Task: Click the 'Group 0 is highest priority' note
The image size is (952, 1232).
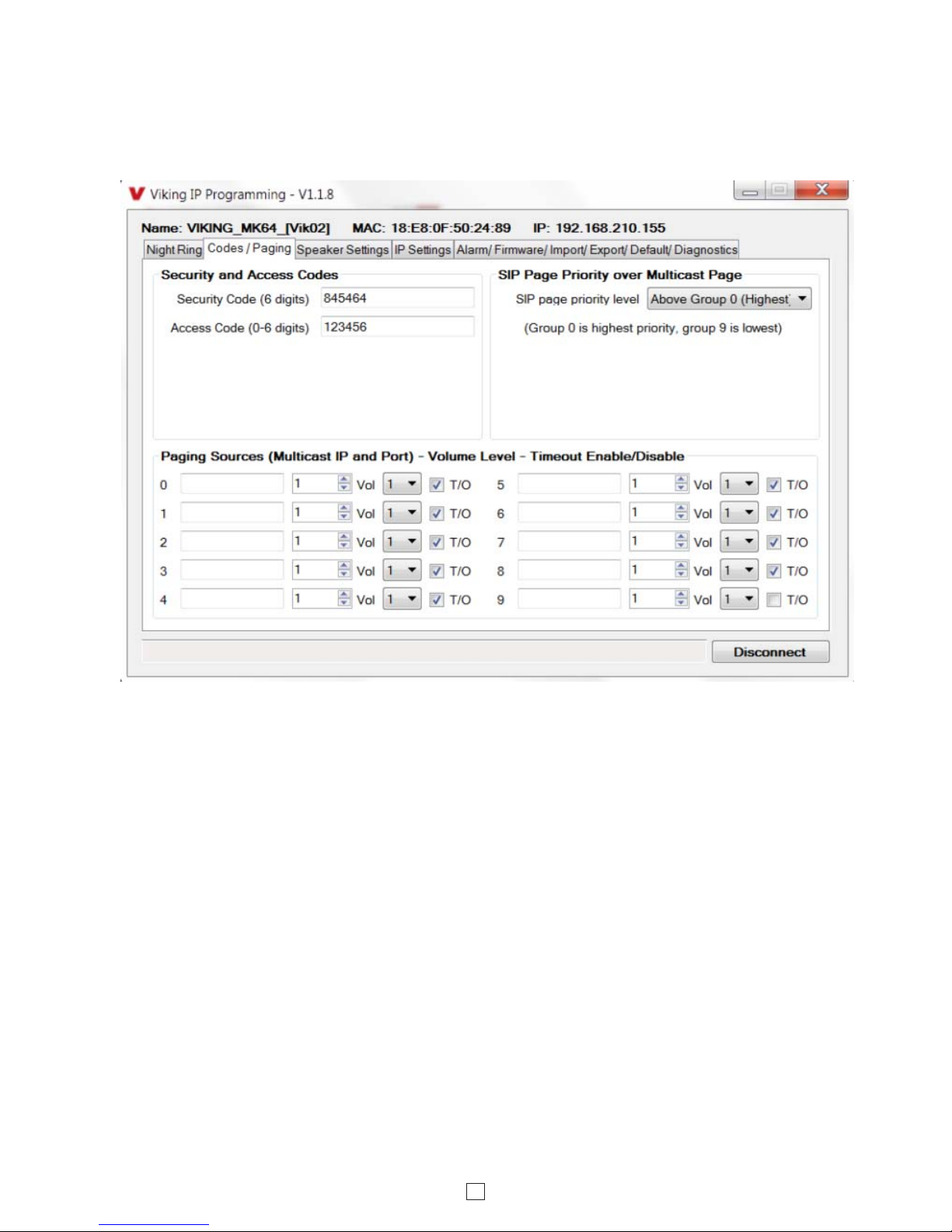Action: (x=653, y=328)
